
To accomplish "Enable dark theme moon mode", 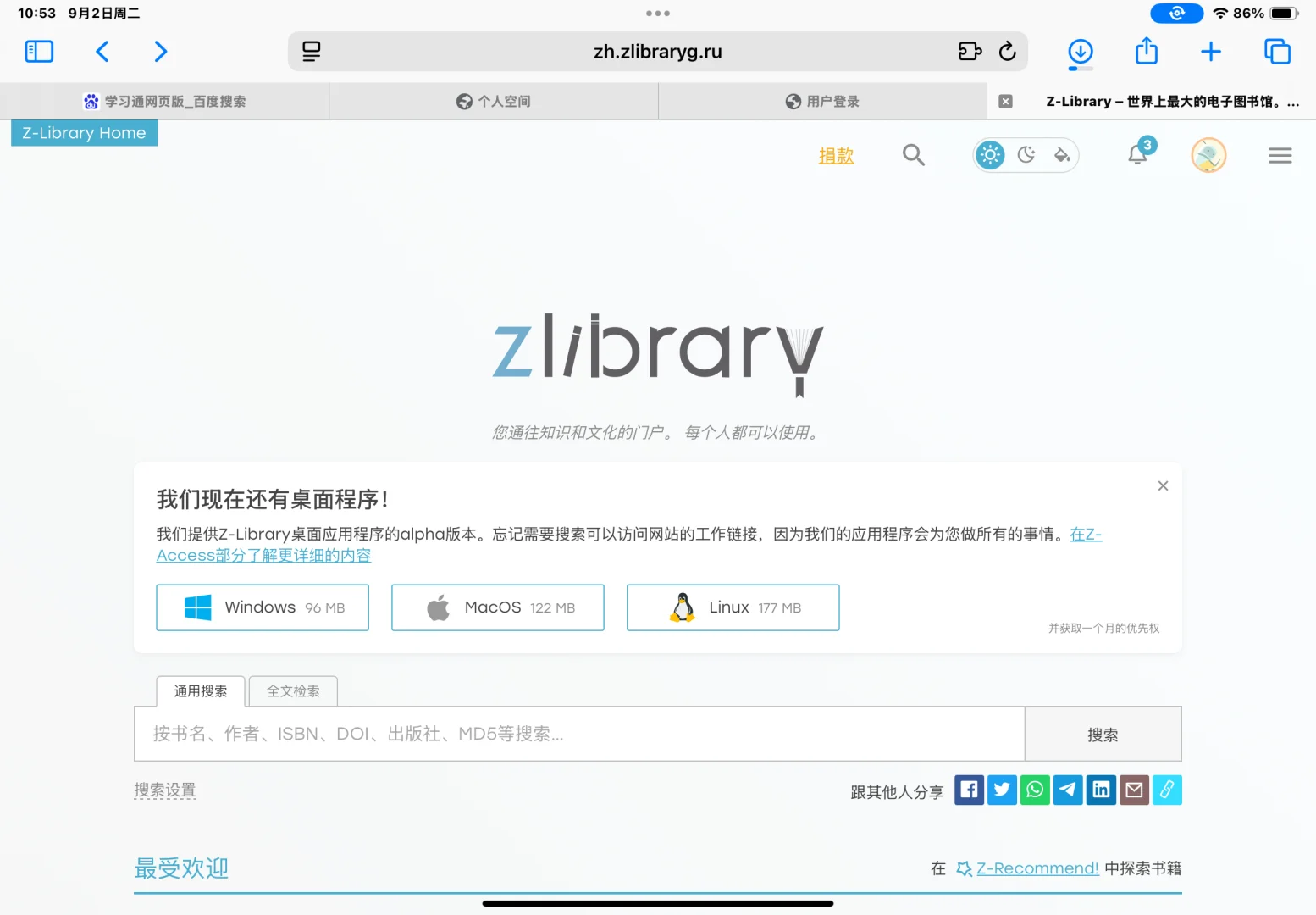I will 1026,155.
